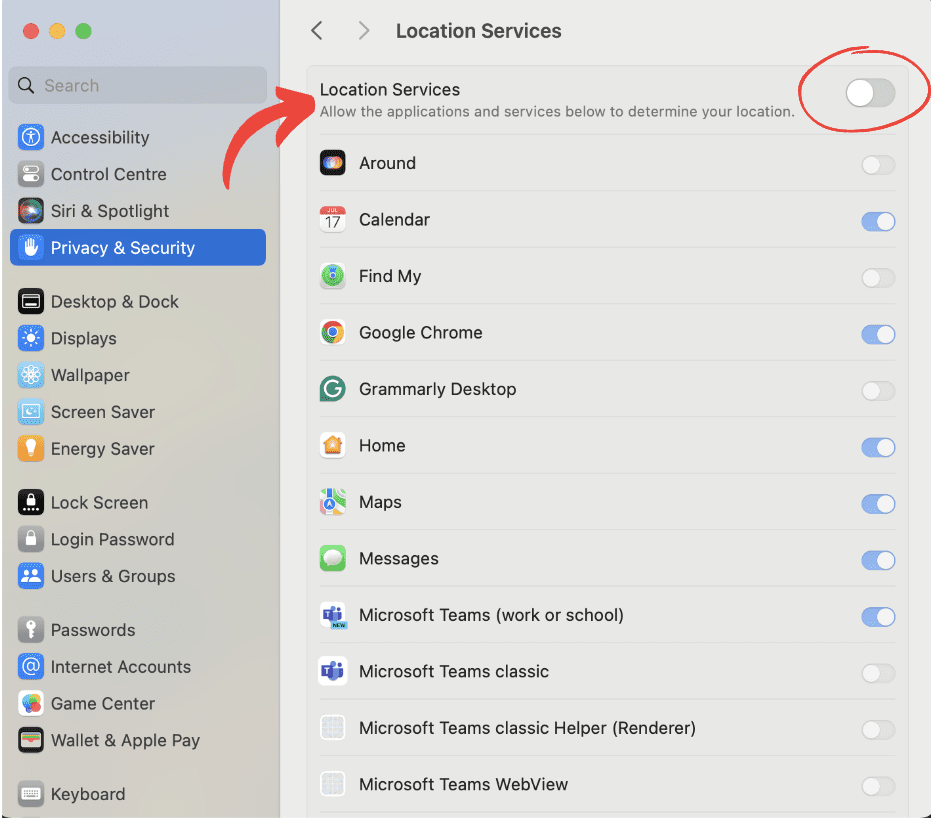Click the Find My app icon
The height and width of the screenshot is (820, 936).
tap(332, 276)
